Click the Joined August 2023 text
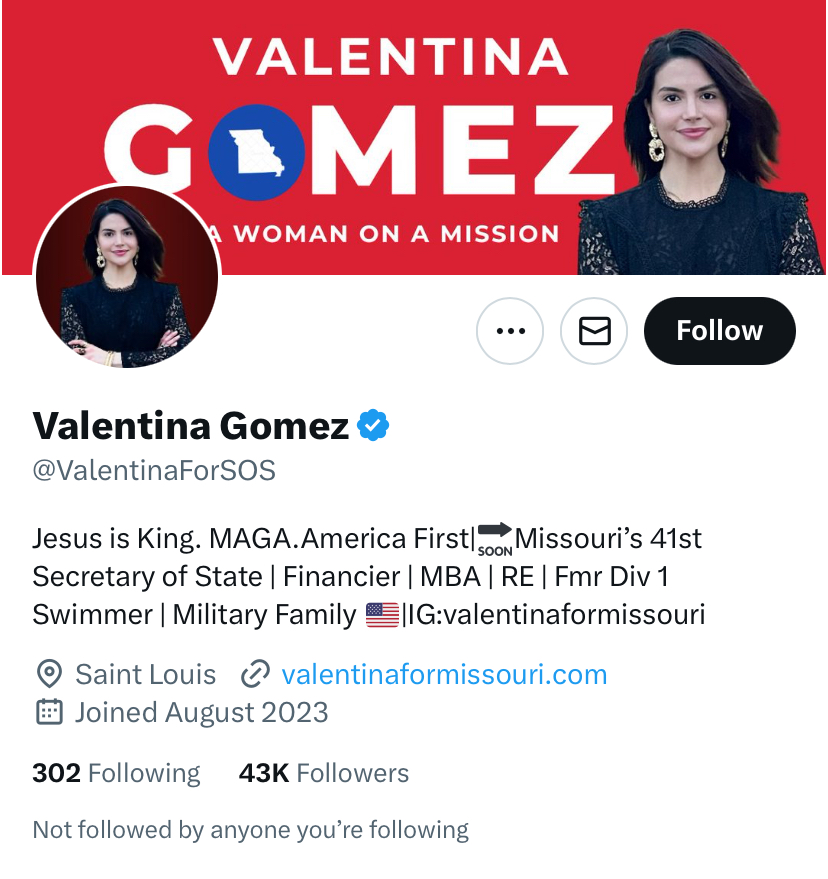 pos(201,712)
